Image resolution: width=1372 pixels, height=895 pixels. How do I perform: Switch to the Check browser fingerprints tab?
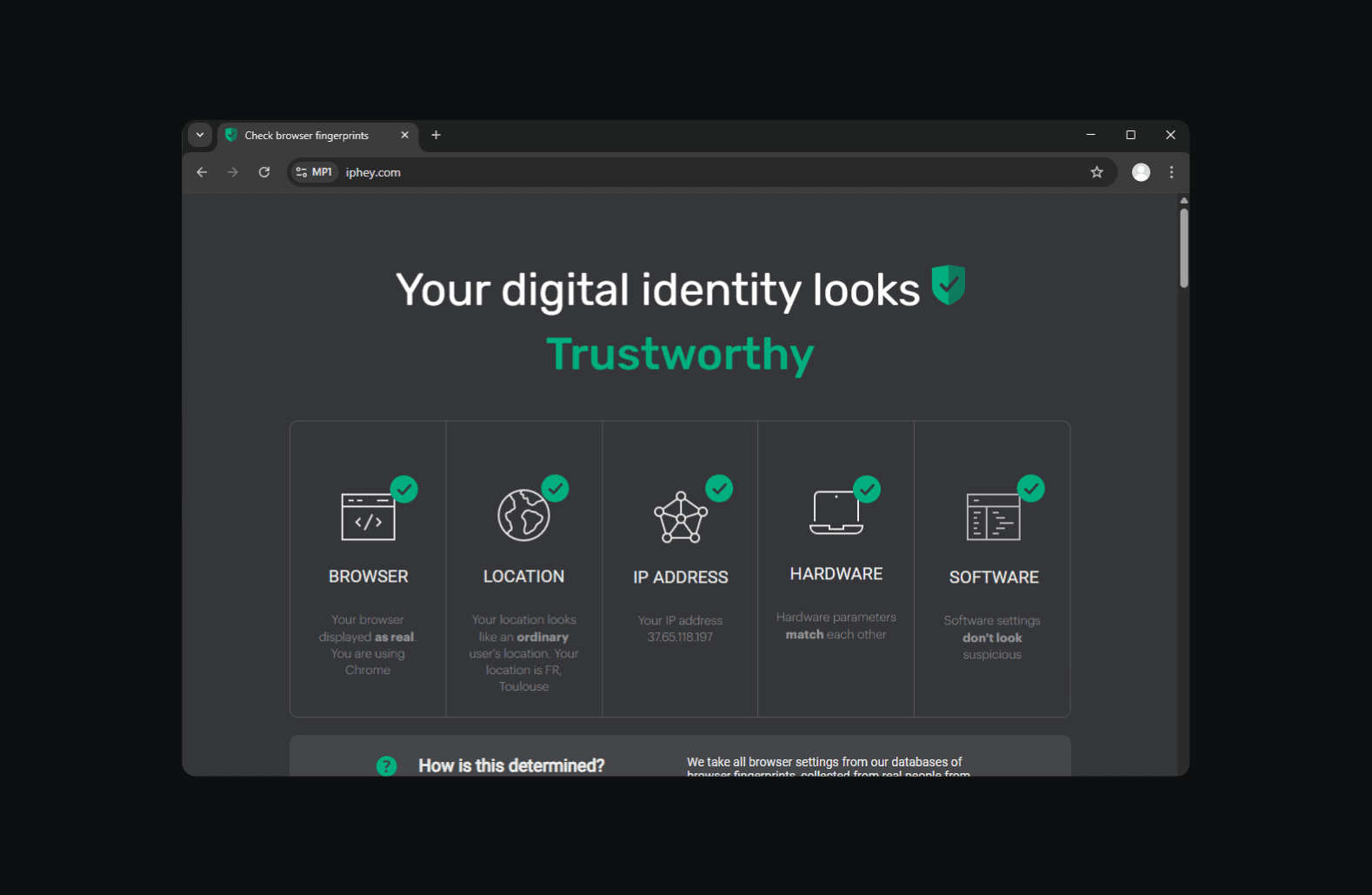coord(318,136)
